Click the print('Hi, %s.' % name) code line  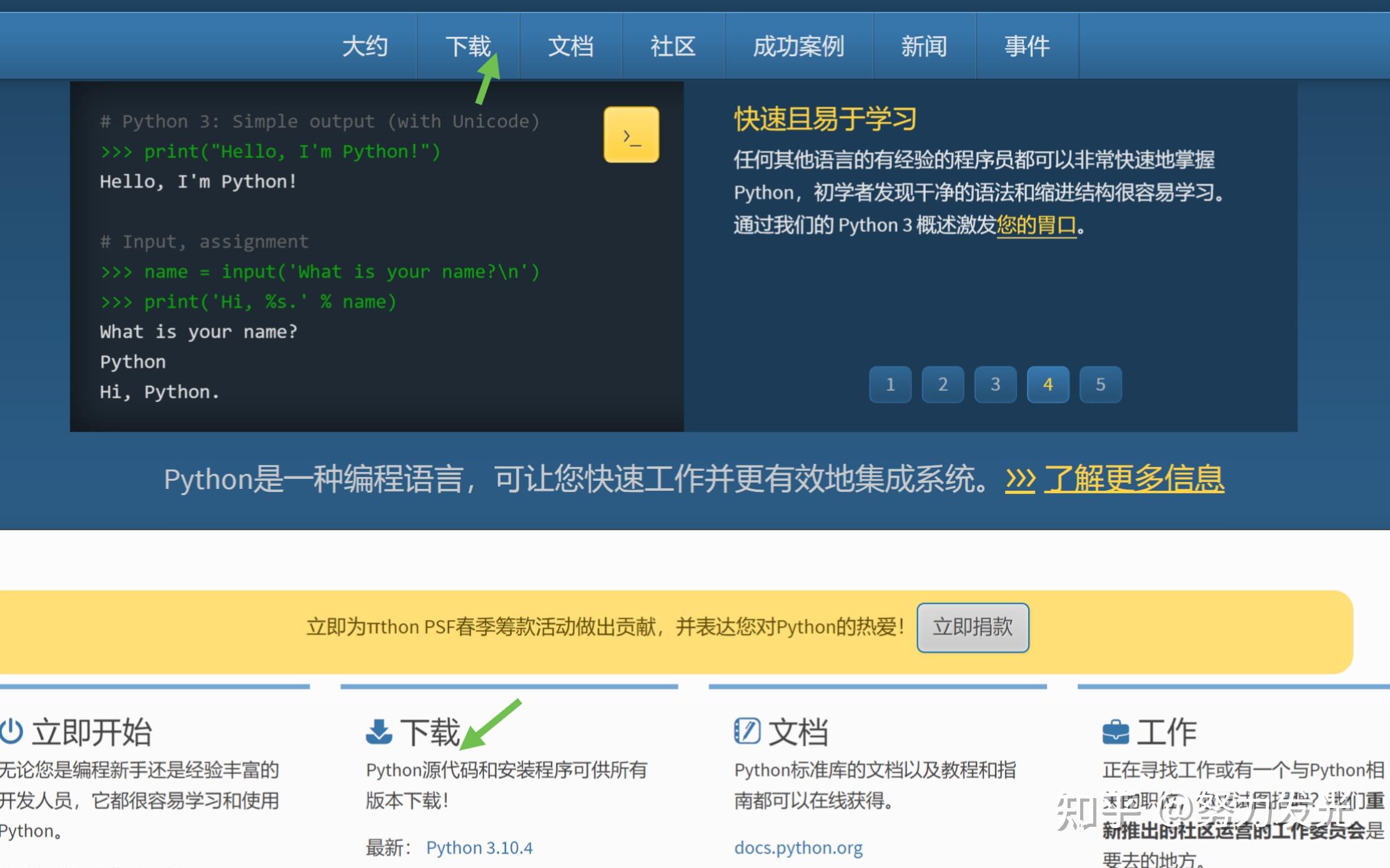coord(248,302)
